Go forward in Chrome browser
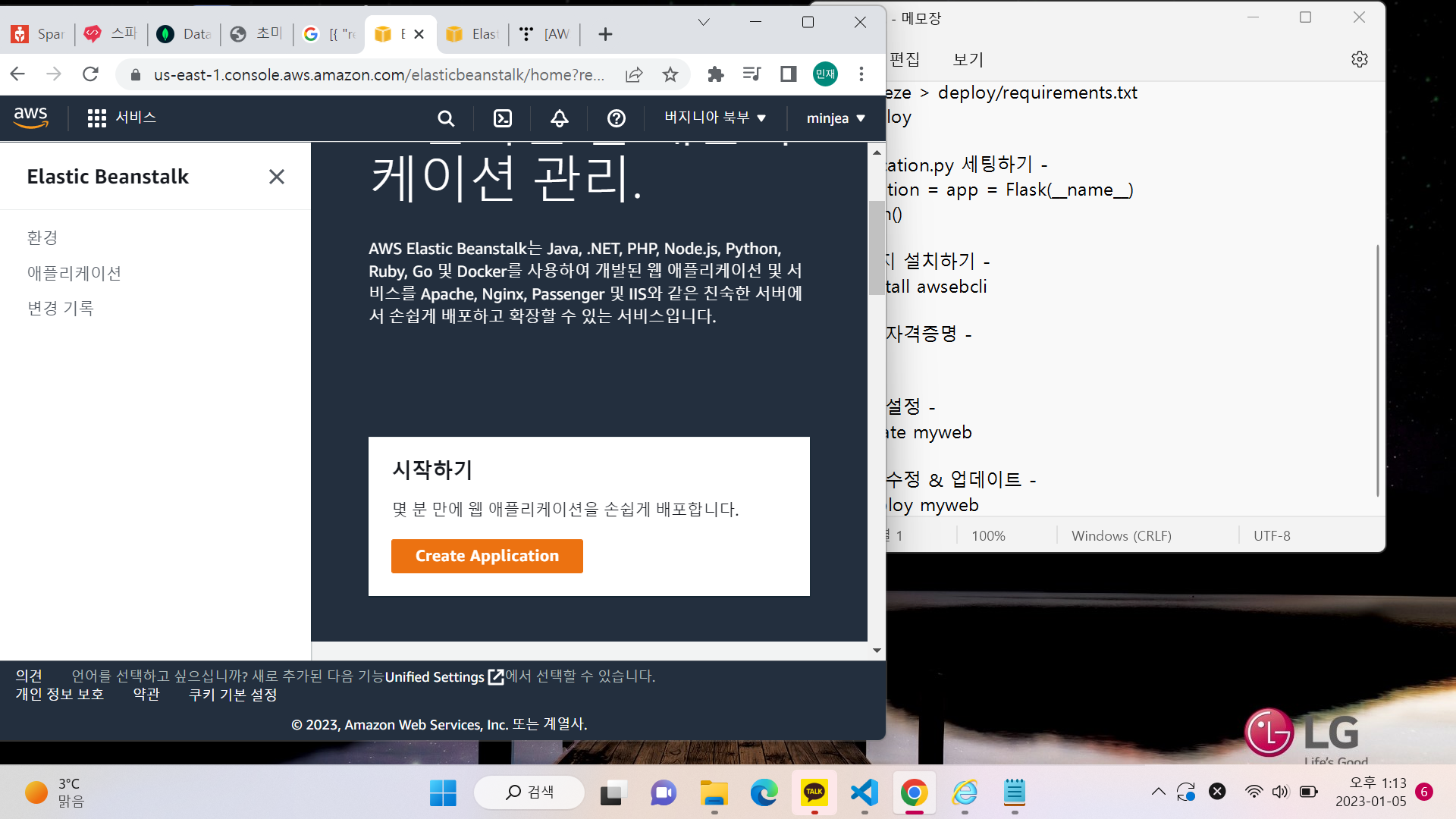 pos(54,74)
